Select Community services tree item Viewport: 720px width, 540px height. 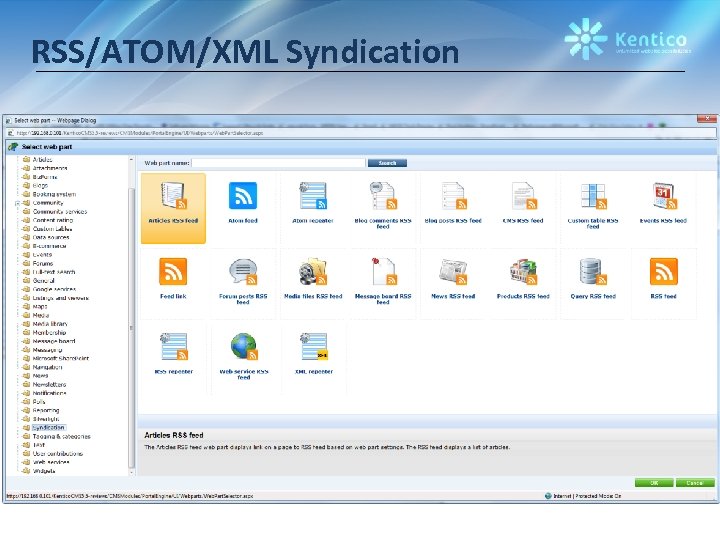[x=60, y=212]
